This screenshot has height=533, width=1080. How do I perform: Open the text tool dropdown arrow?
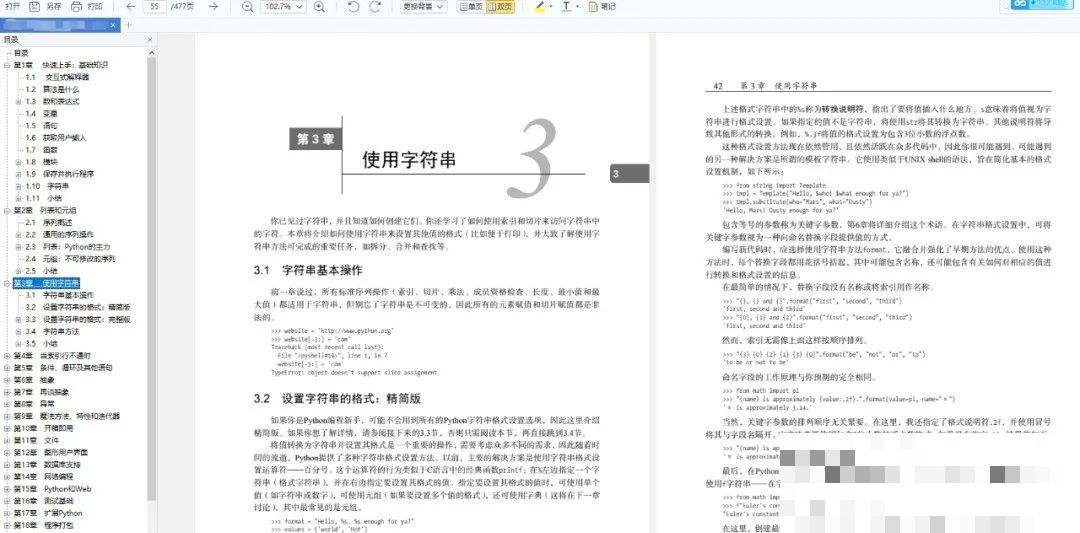[577, 7]
